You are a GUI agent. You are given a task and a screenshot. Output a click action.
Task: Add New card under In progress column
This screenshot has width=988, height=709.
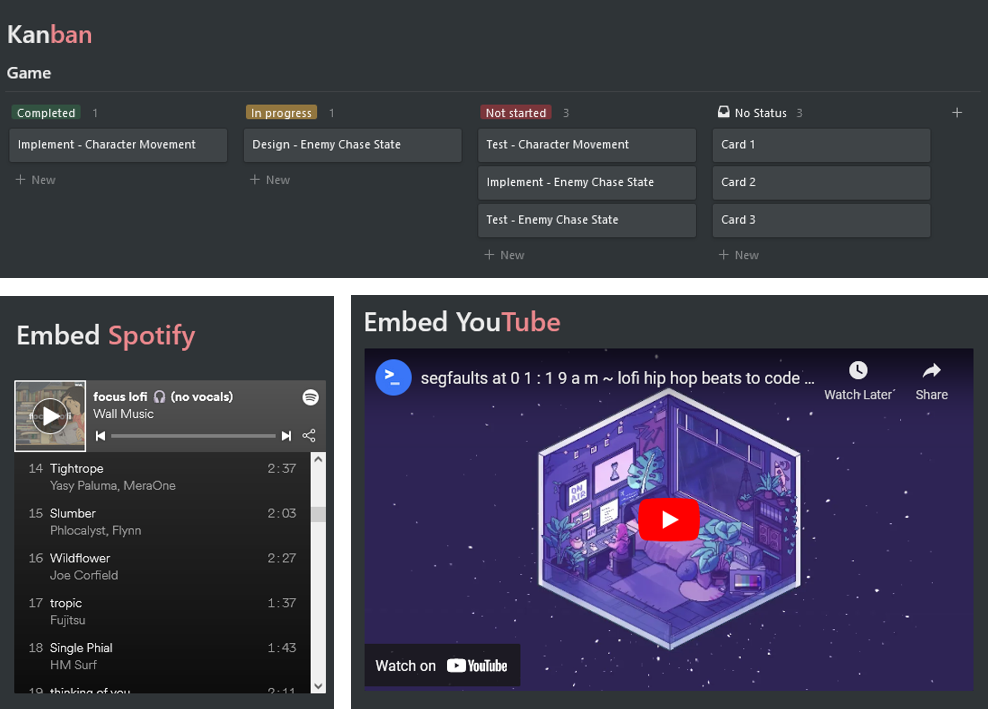[270, 180]
